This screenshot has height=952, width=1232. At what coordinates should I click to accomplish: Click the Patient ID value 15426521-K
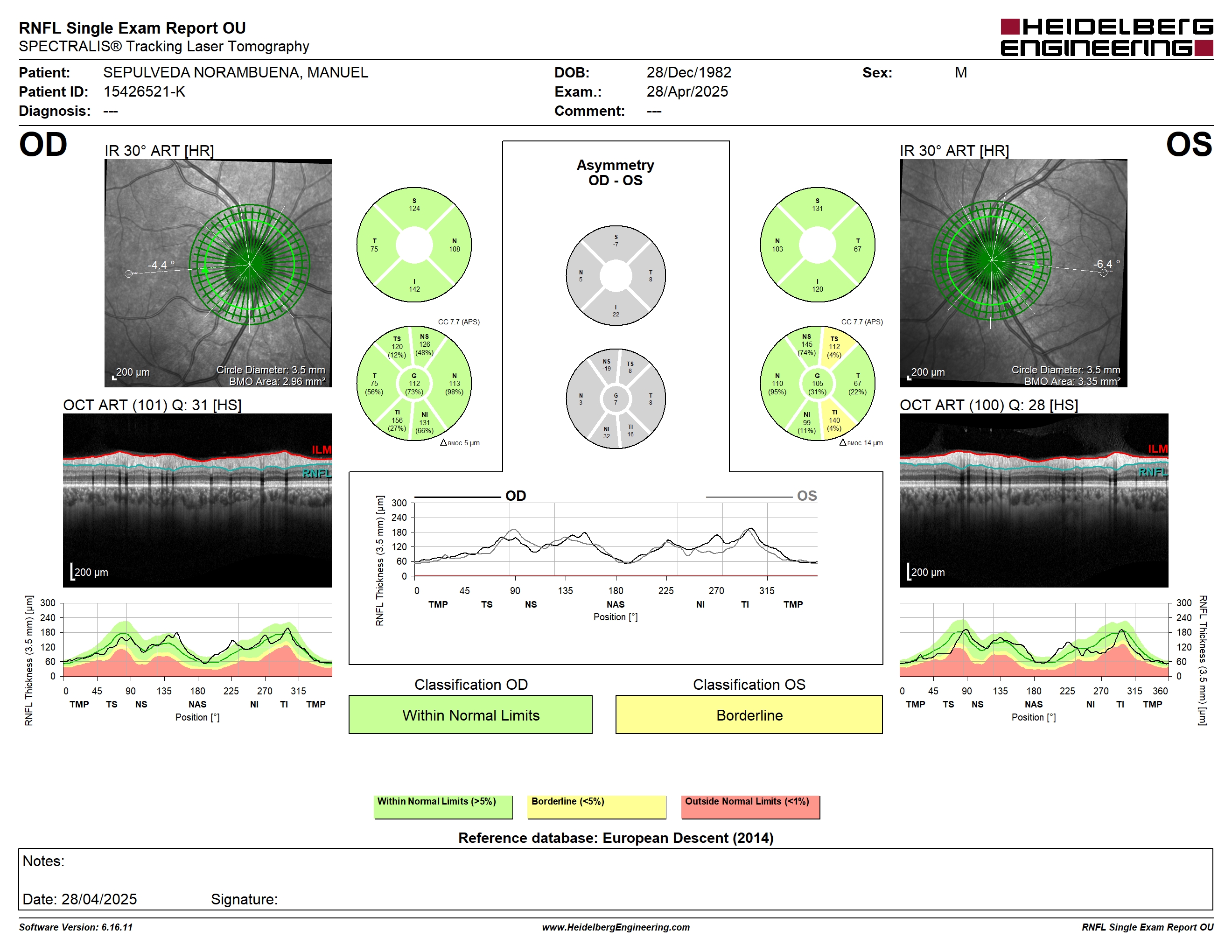[x=144, y=91]
